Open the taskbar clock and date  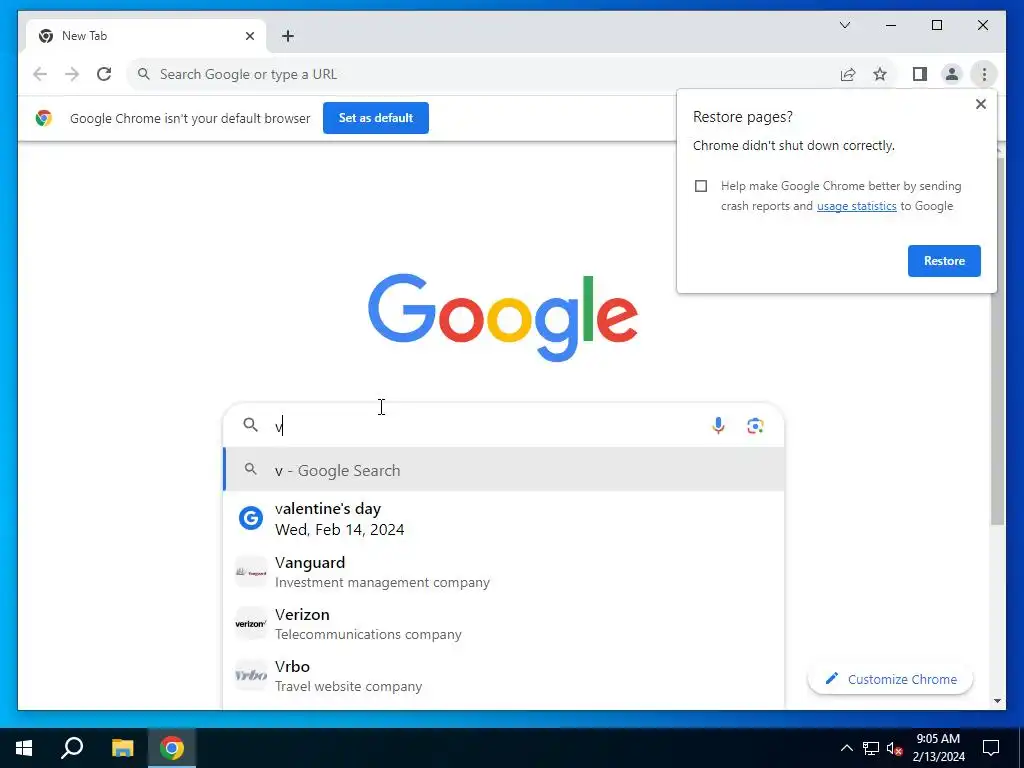[938, 748]
